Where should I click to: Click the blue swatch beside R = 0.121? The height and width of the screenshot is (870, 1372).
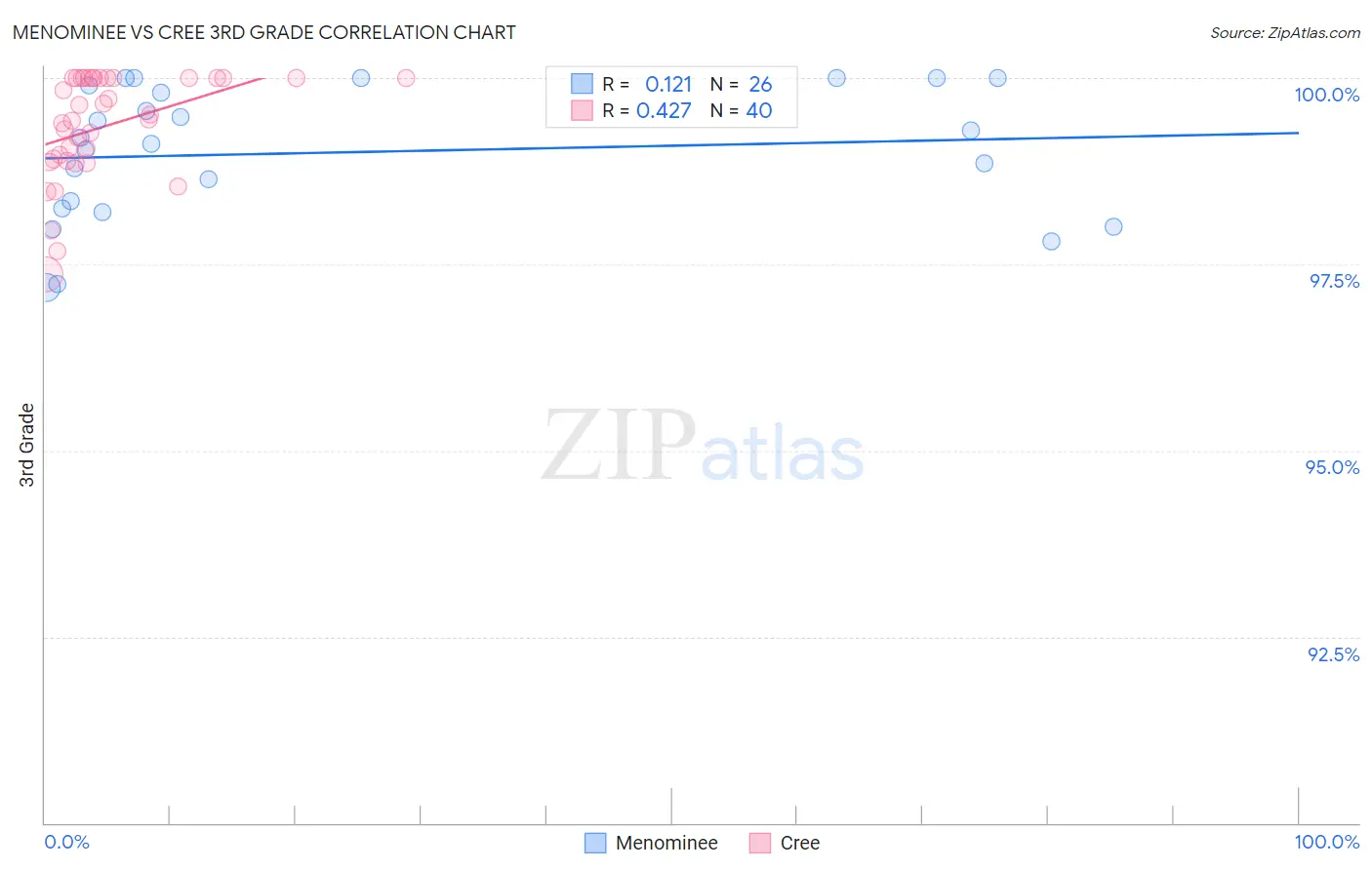(582, 84)
